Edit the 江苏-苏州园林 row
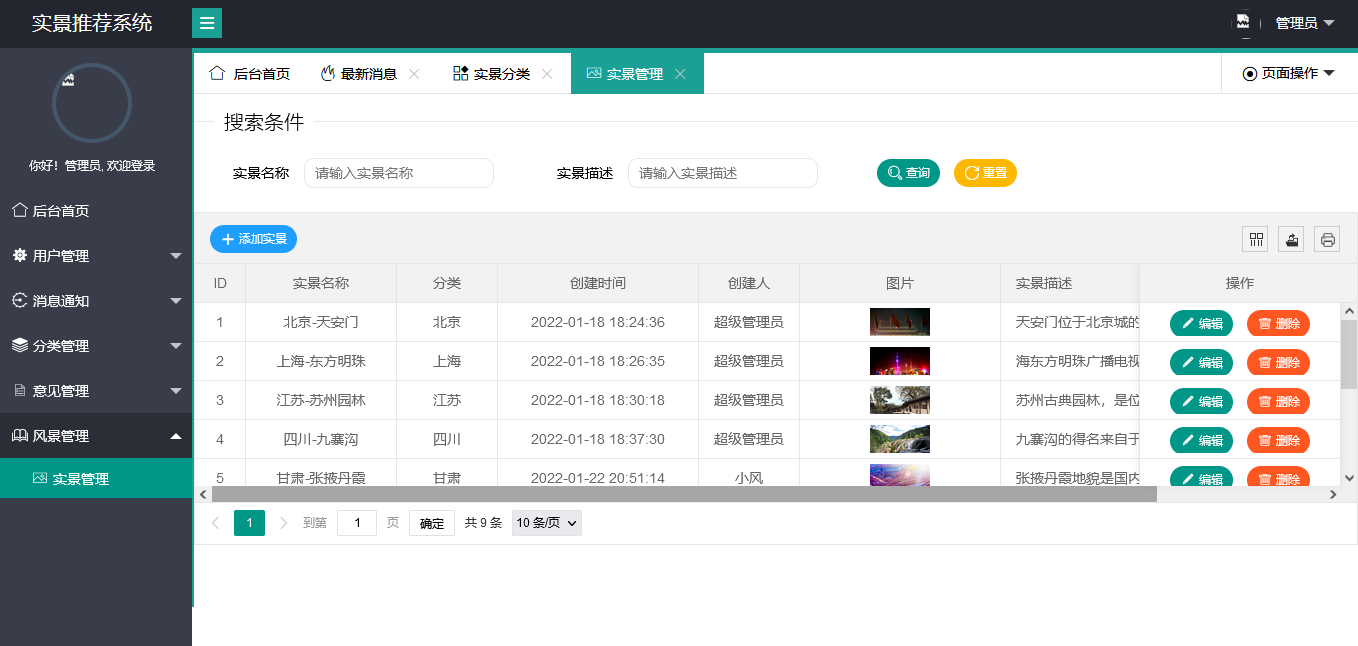The image size is (1358, 646). tap(1201, 401)
